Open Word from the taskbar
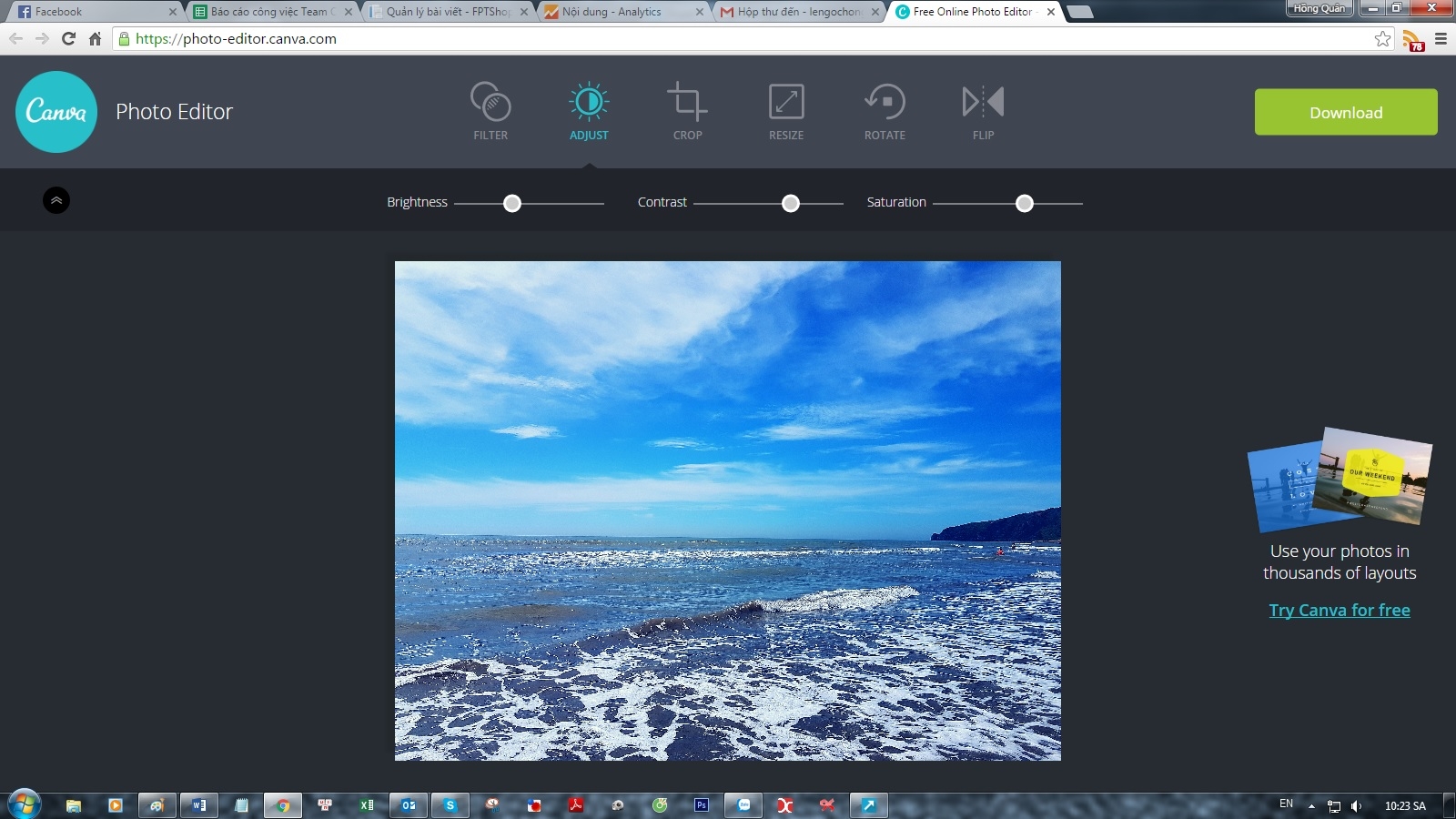 199,805
